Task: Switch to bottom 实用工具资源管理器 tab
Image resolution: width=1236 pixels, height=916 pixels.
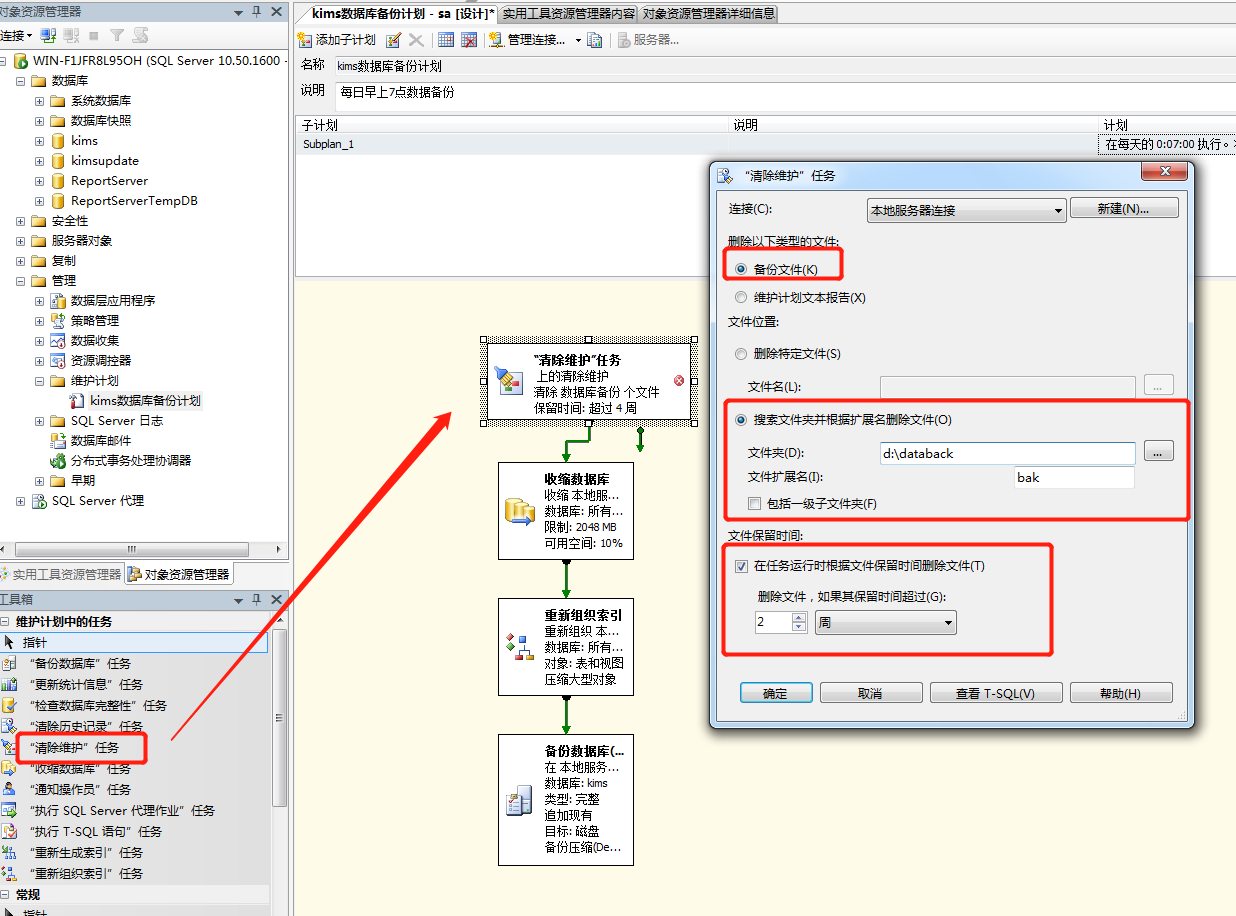Action: pyautogui.click(x=61, y=574)
